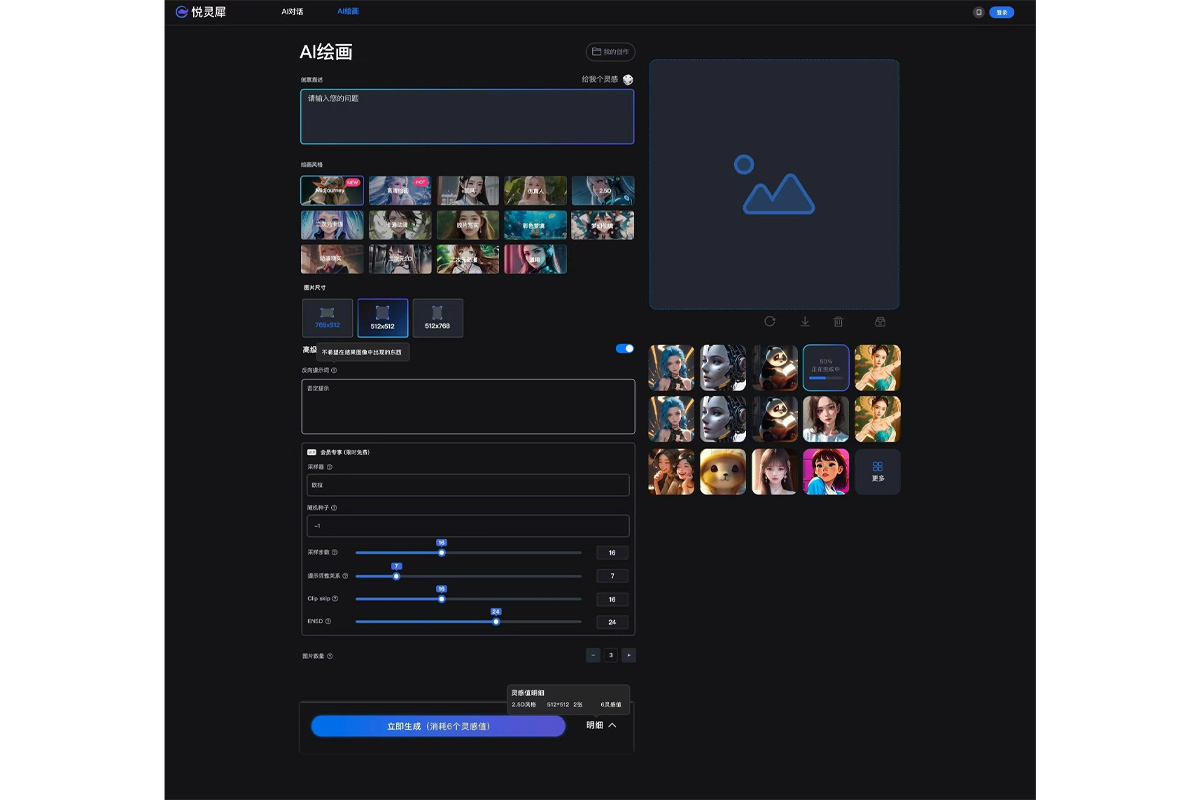
Task: Select the style card with HOT badge
Action: point(400,190)
